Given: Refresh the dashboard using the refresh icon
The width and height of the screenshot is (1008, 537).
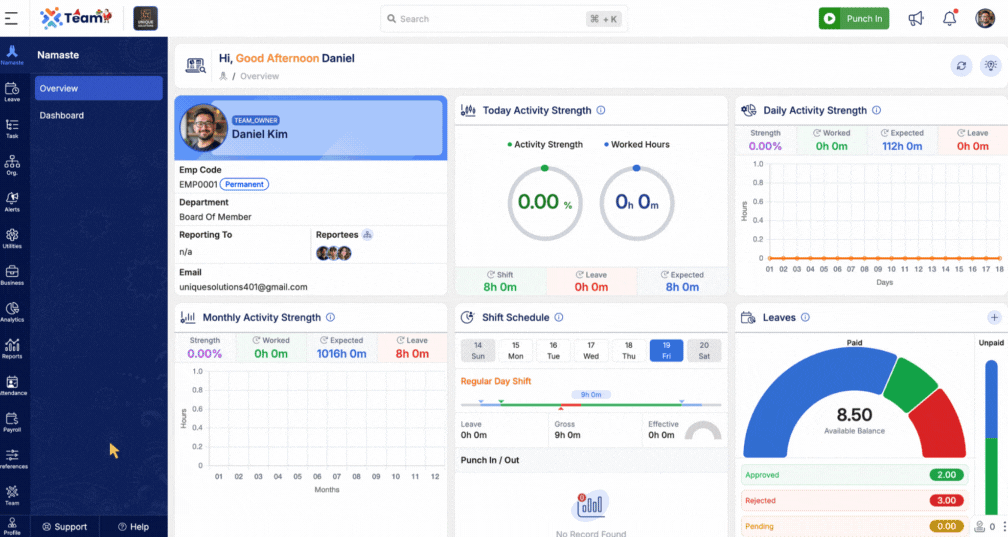Looking at the screenshot, I should [x=961, y=66].
